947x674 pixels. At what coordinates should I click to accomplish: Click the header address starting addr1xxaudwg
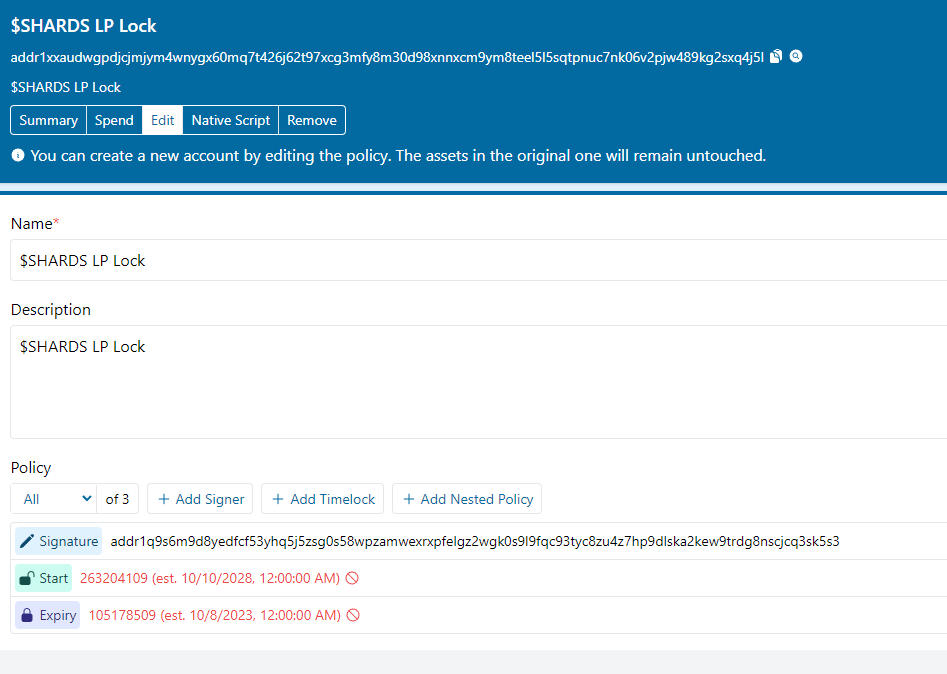click(387, 57)
